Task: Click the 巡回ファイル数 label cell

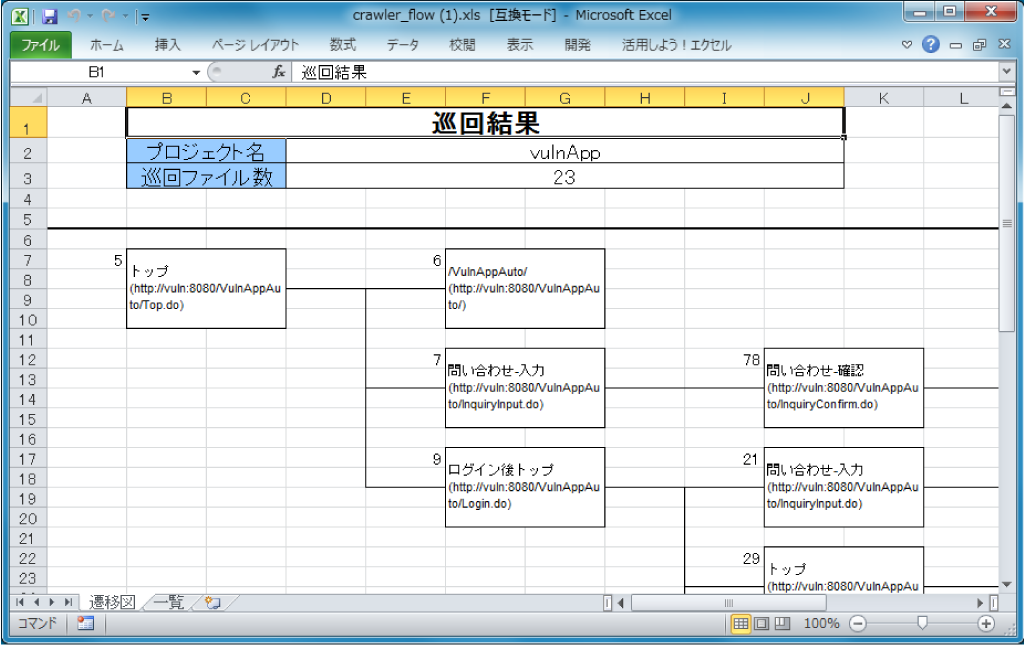Action: point(206,176)
